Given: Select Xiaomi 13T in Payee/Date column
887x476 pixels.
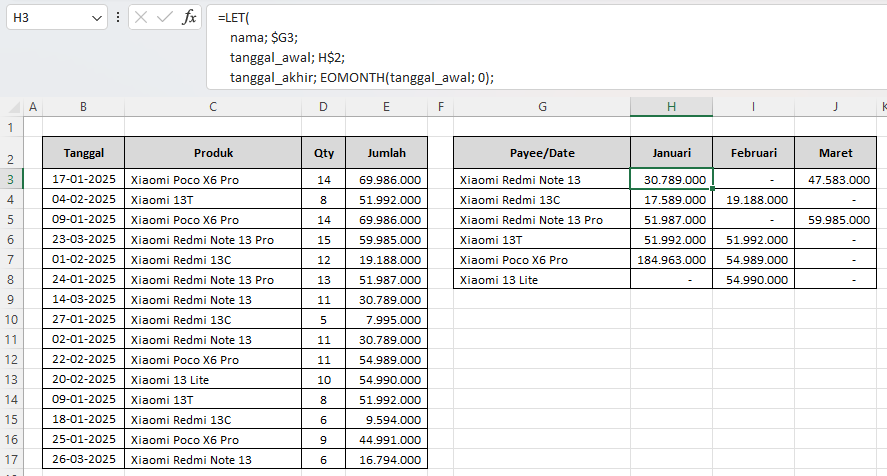Looking at the screenshot, I should click(542, 239).
